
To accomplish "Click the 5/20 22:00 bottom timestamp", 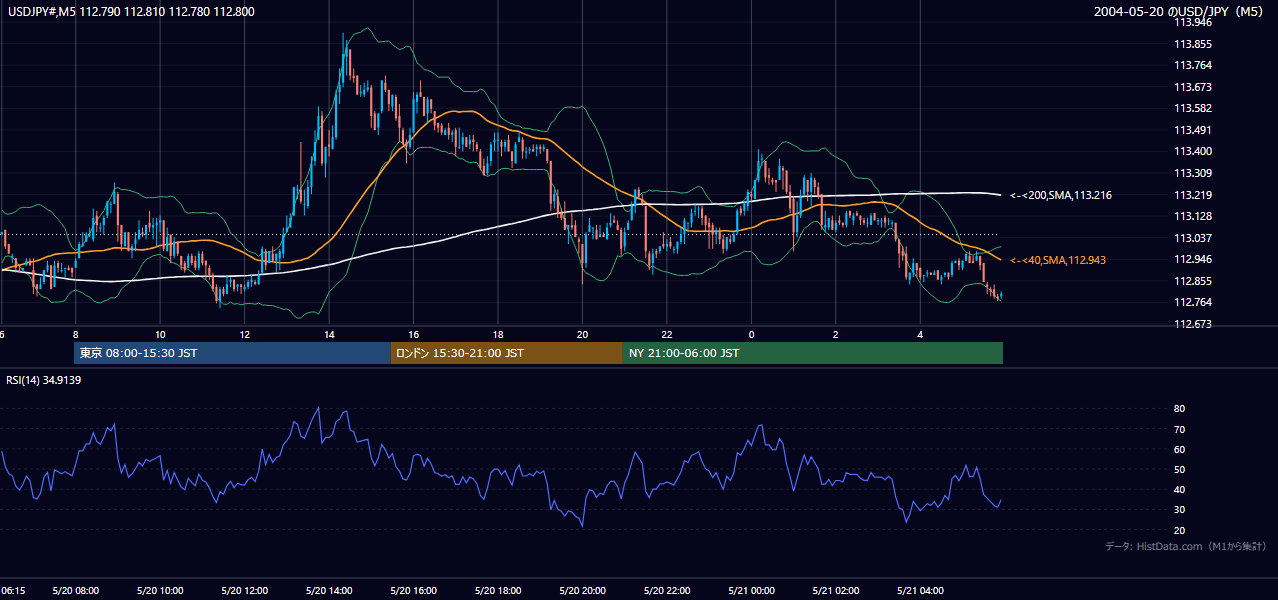I will tap(666, 591).
